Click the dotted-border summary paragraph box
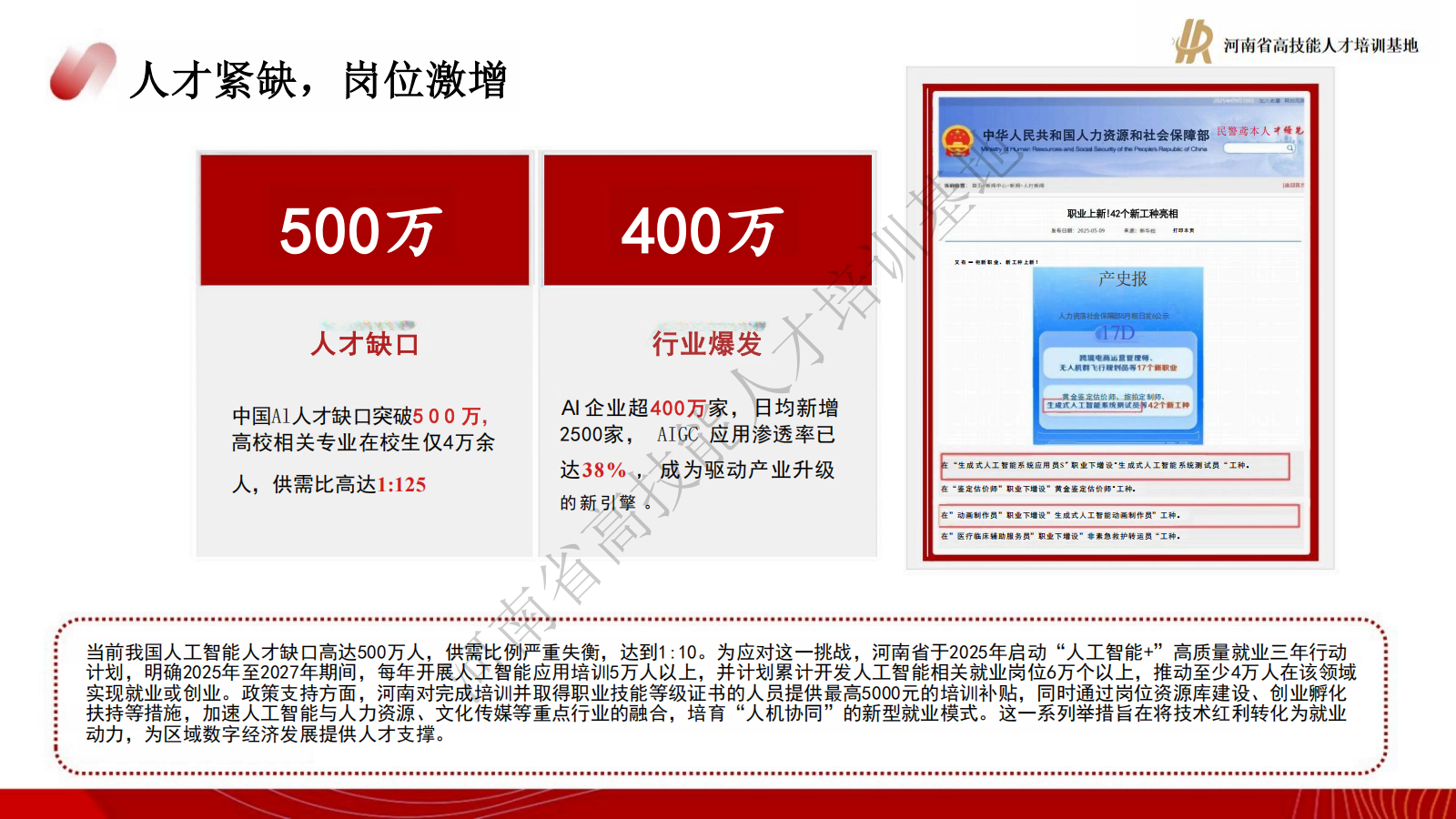This screenshot has height=819, width=1456. [x=720, y=693]
